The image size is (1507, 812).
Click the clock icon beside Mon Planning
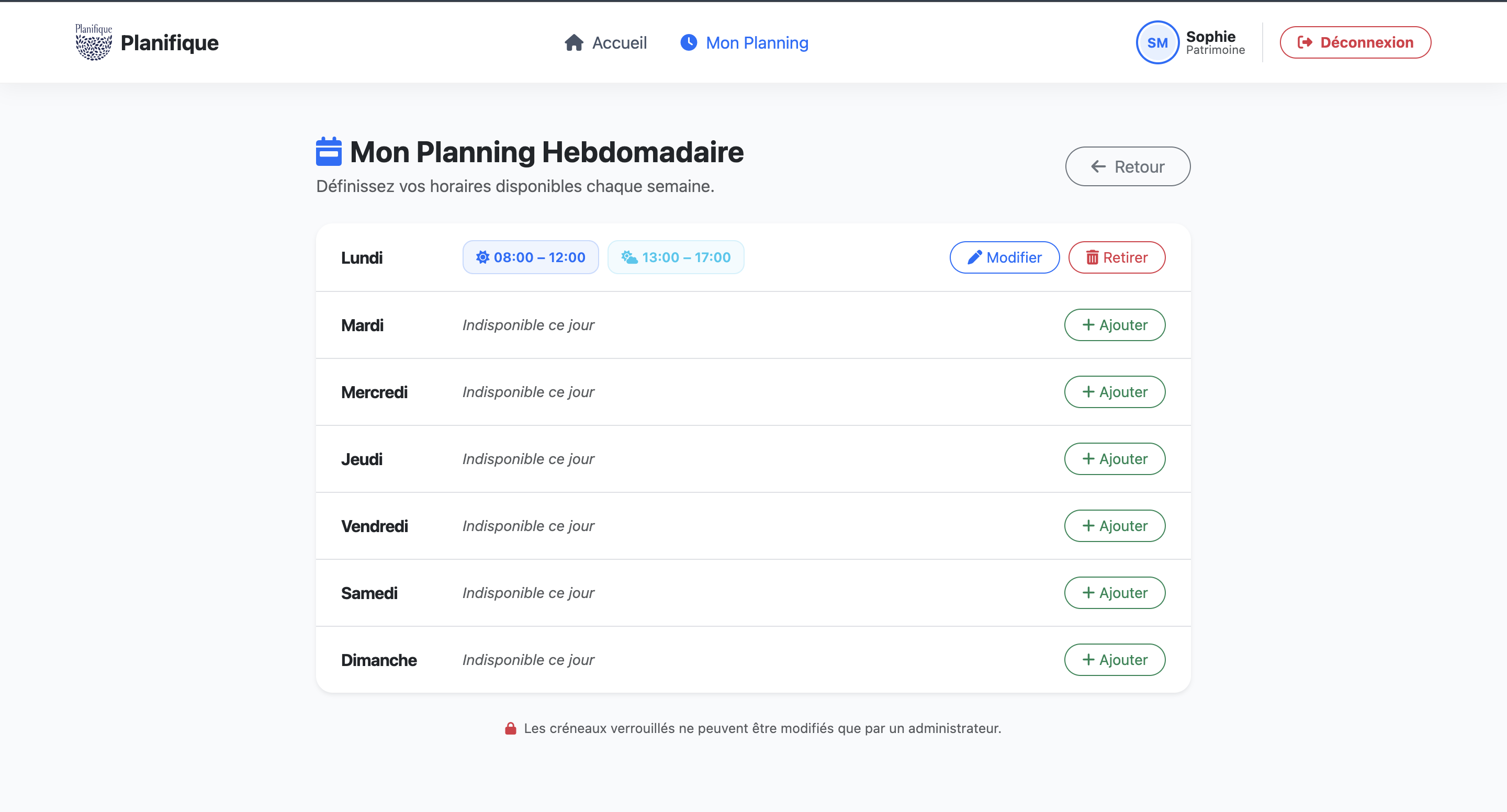coord(689,42)
